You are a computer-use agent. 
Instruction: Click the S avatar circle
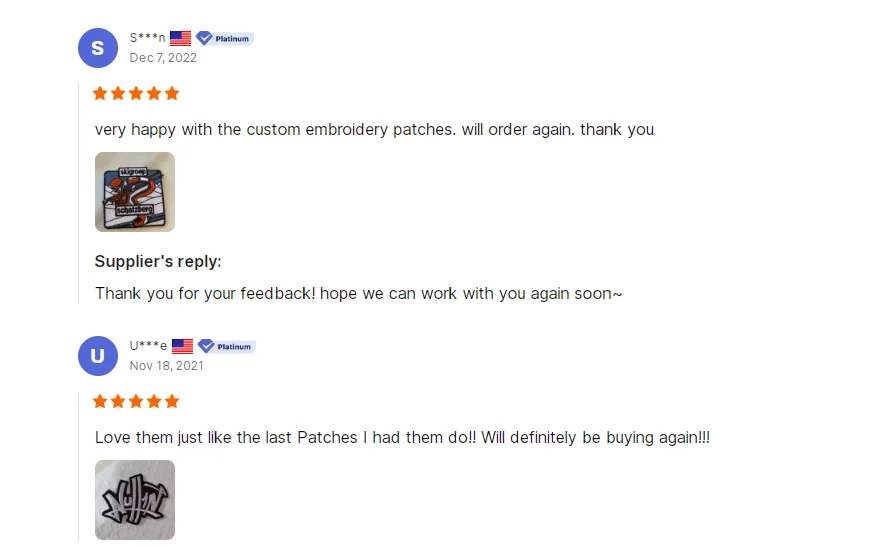pyautogui.click(x=98, y=48)
